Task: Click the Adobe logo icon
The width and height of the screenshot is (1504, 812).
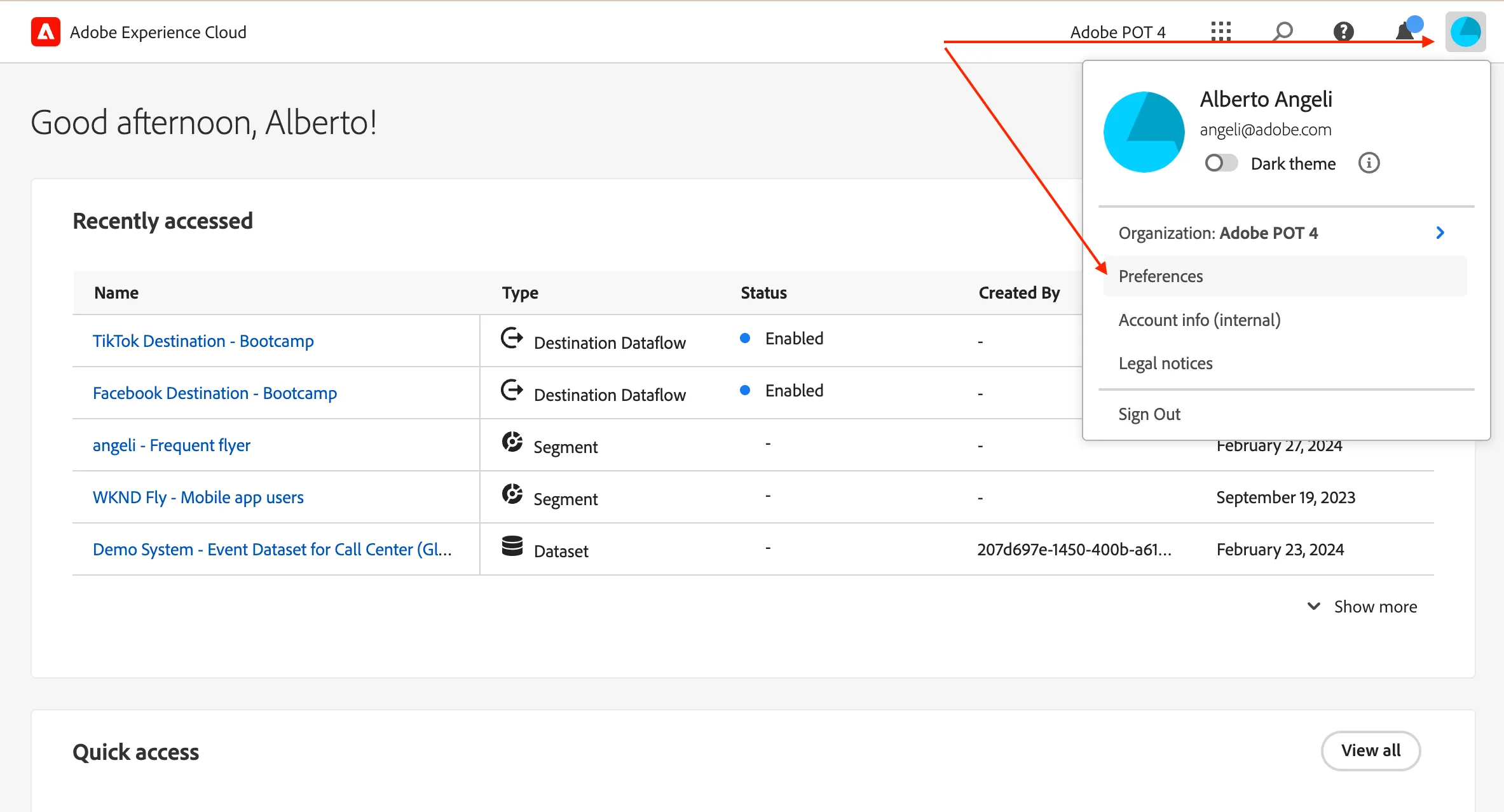Action: 46,32
